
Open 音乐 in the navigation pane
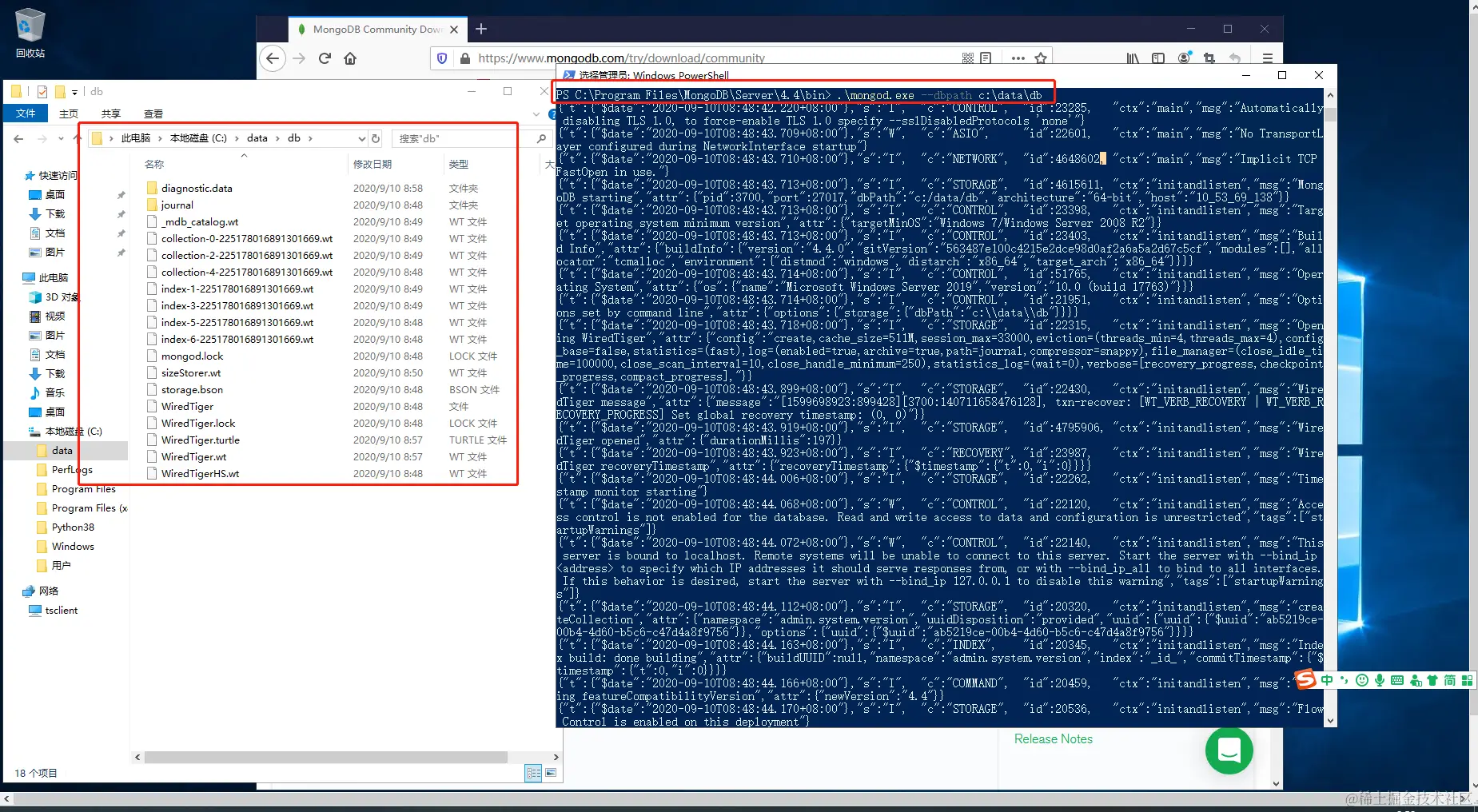click(54, 393)
